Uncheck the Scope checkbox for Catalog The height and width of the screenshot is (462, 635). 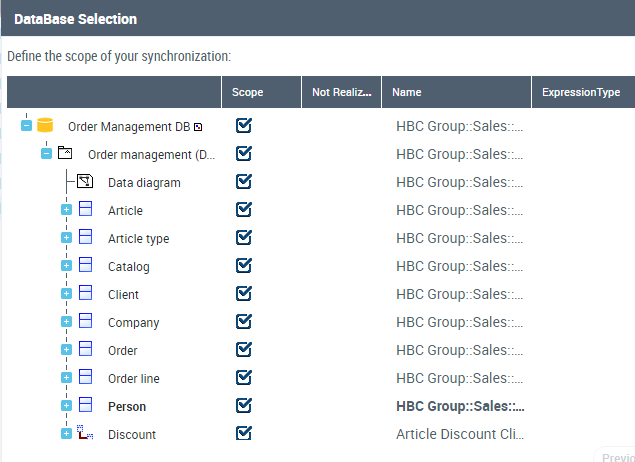tap(244, 266)
